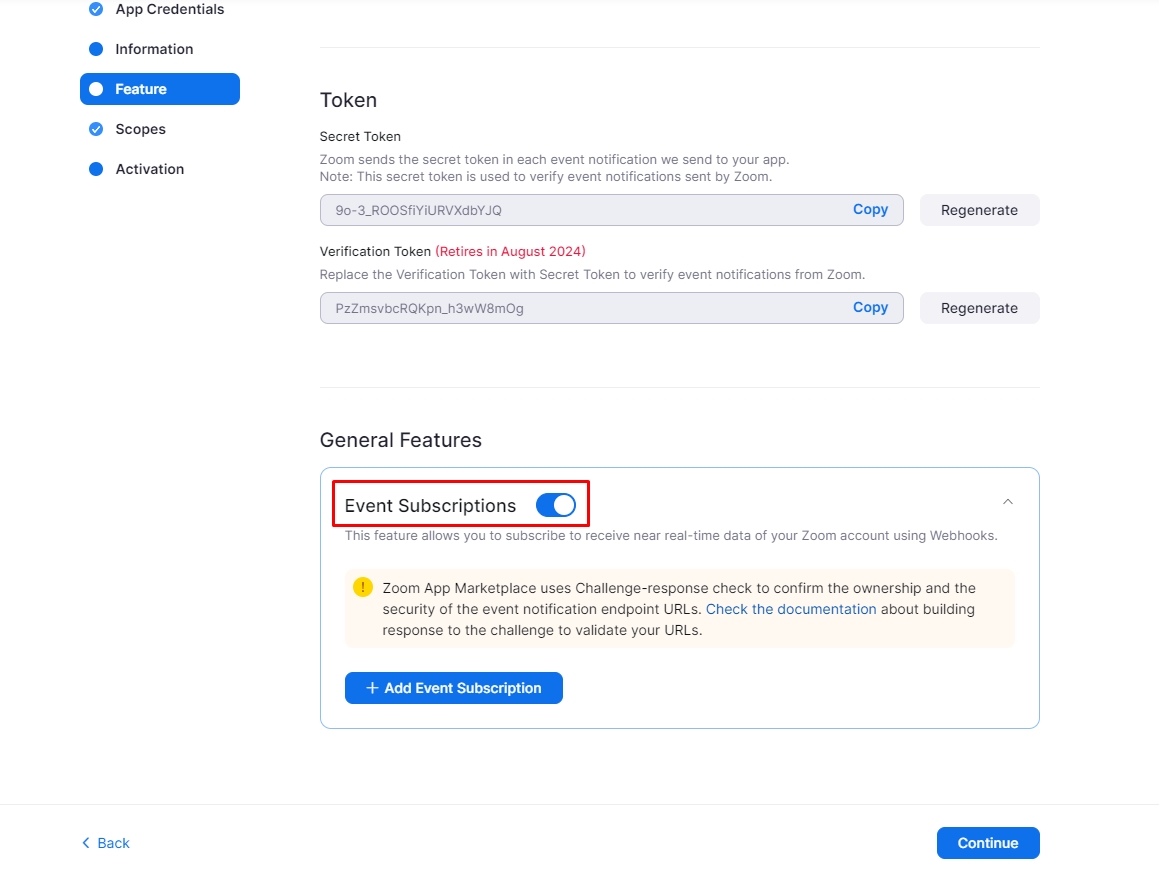Click the App Credentials checkmark icon
The image size is (1159, 878).
(96, 9)
